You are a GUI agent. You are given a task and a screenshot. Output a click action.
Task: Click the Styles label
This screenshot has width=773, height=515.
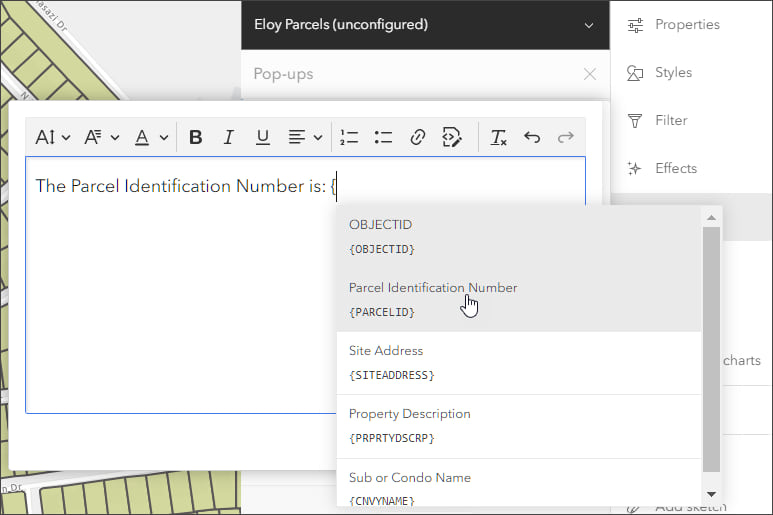(x=673, y=72)
